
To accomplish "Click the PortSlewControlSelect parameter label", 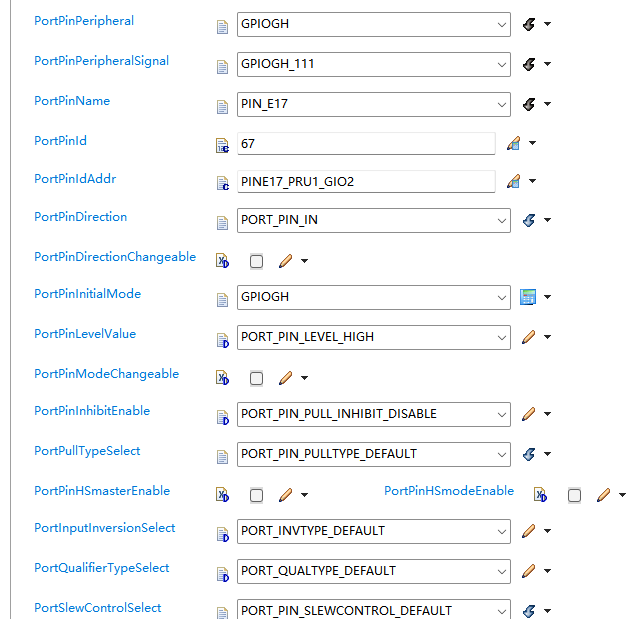I will click(97, 608).
